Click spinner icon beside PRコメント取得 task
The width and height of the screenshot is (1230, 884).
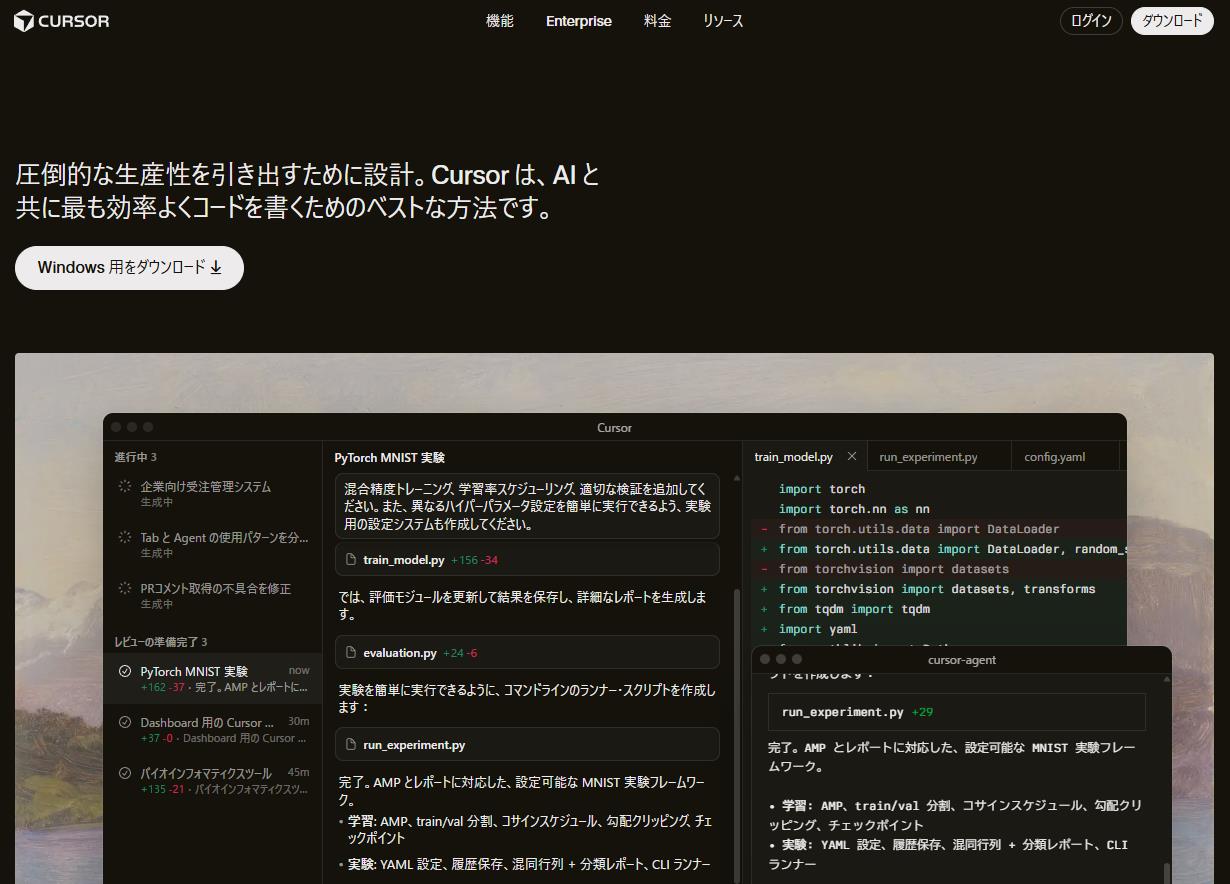coord(125,588)
